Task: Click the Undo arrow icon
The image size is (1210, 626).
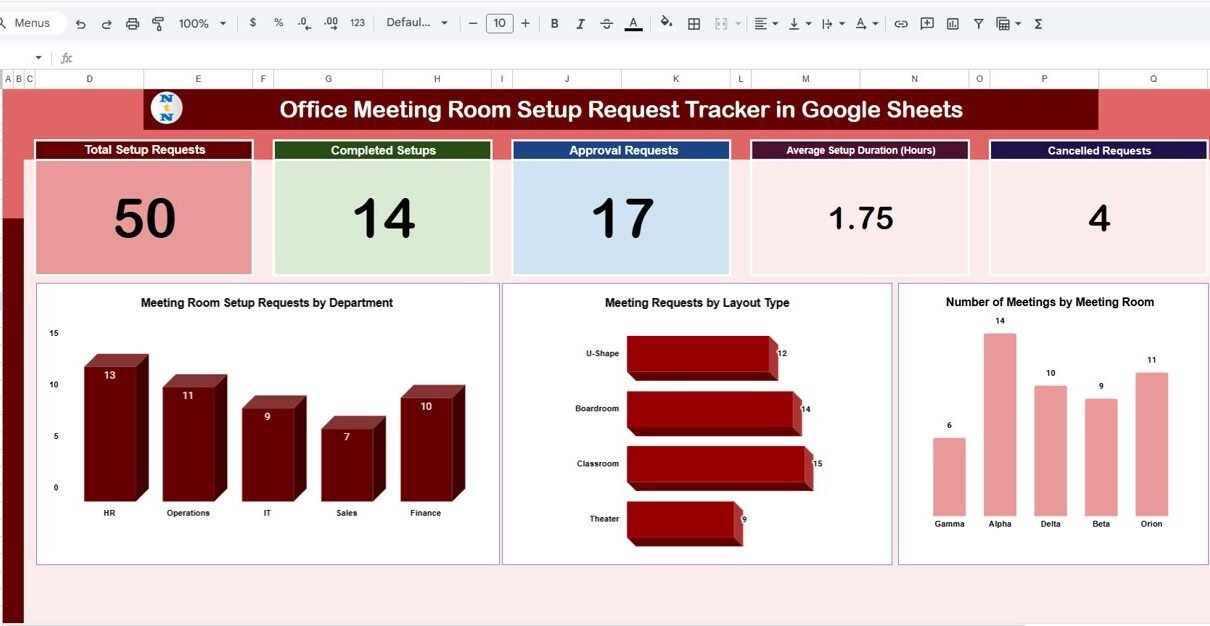Action: click(81, 24)
